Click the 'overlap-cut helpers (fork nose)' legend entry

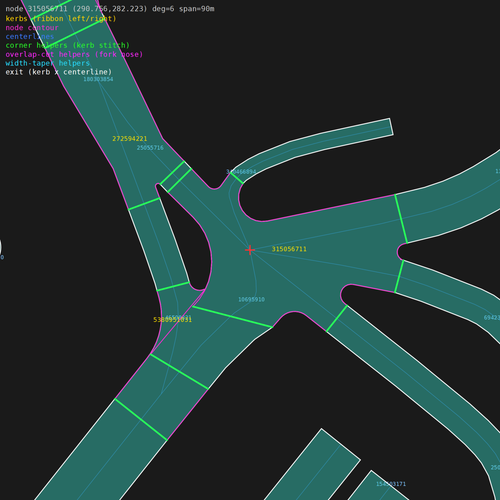(74, 54)
